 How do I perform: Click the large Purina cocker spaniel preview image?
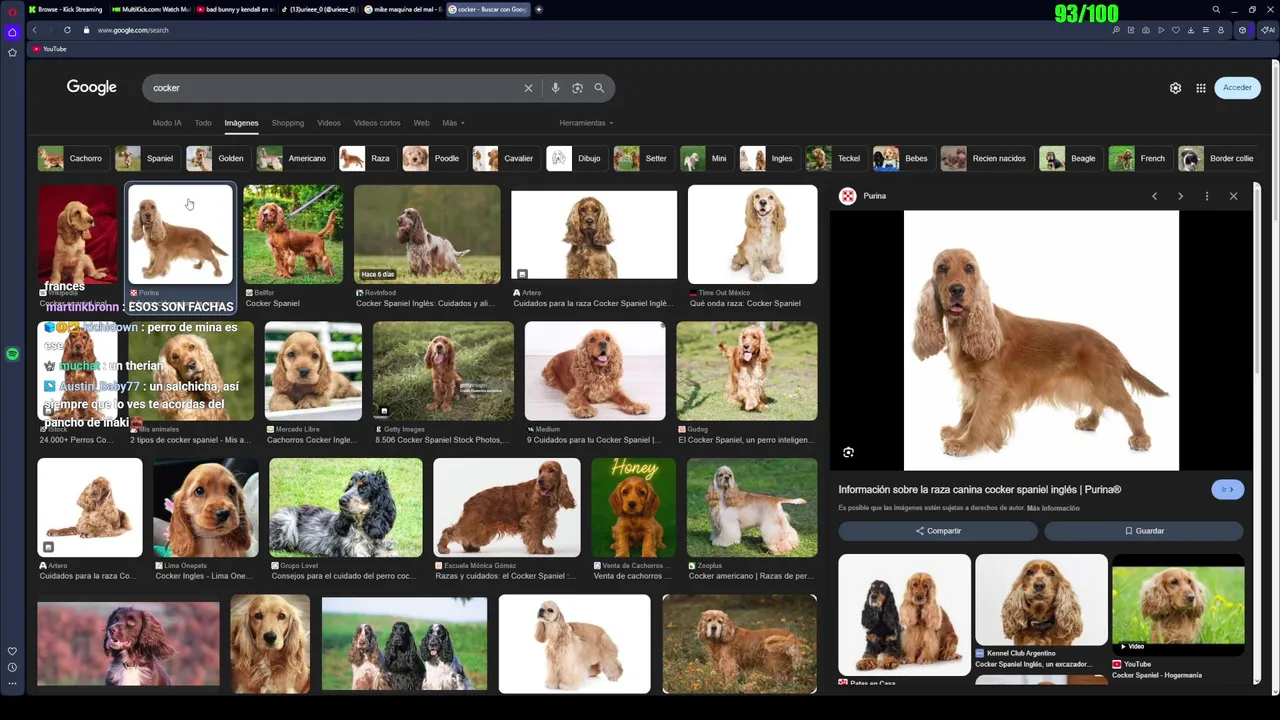tap(1041, 340)
